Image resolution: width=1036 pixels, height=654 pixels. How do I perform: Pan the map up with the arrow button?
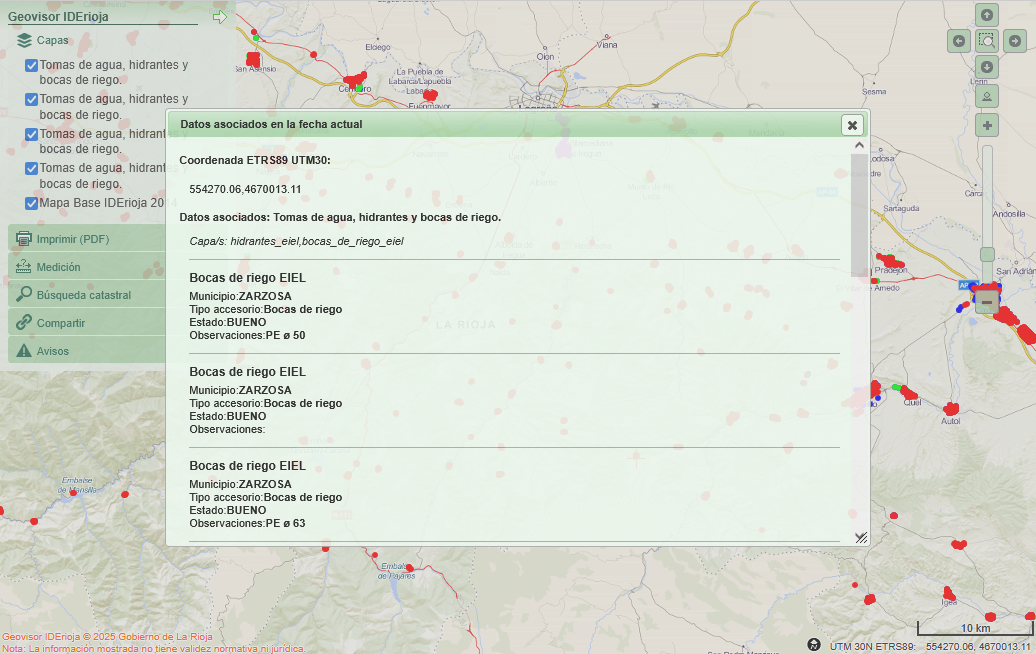[x=986, y=15]
